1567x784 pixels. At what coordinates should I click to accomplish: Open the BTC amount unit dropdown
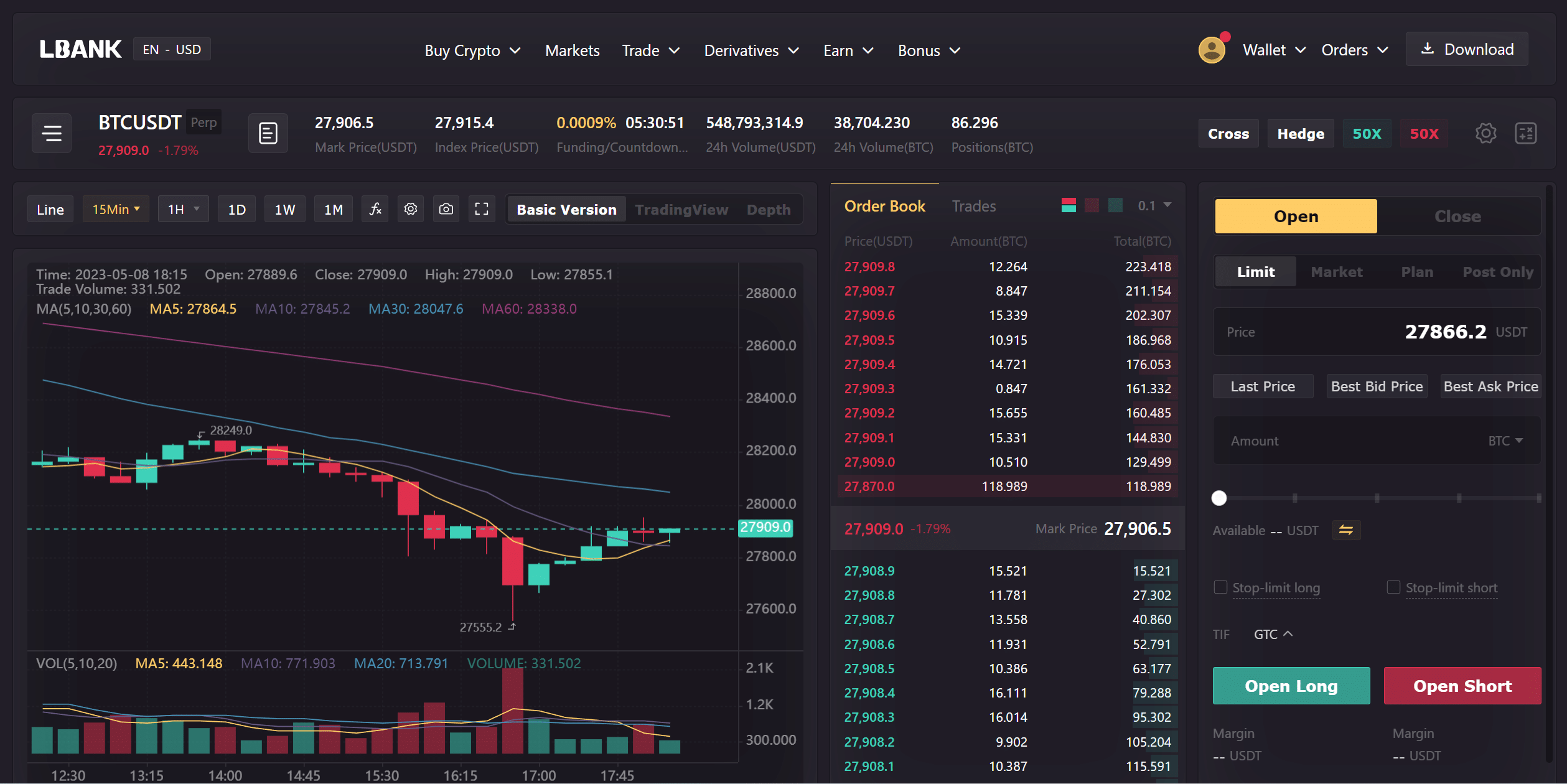pyautogui.click(x=1505, y=441)
